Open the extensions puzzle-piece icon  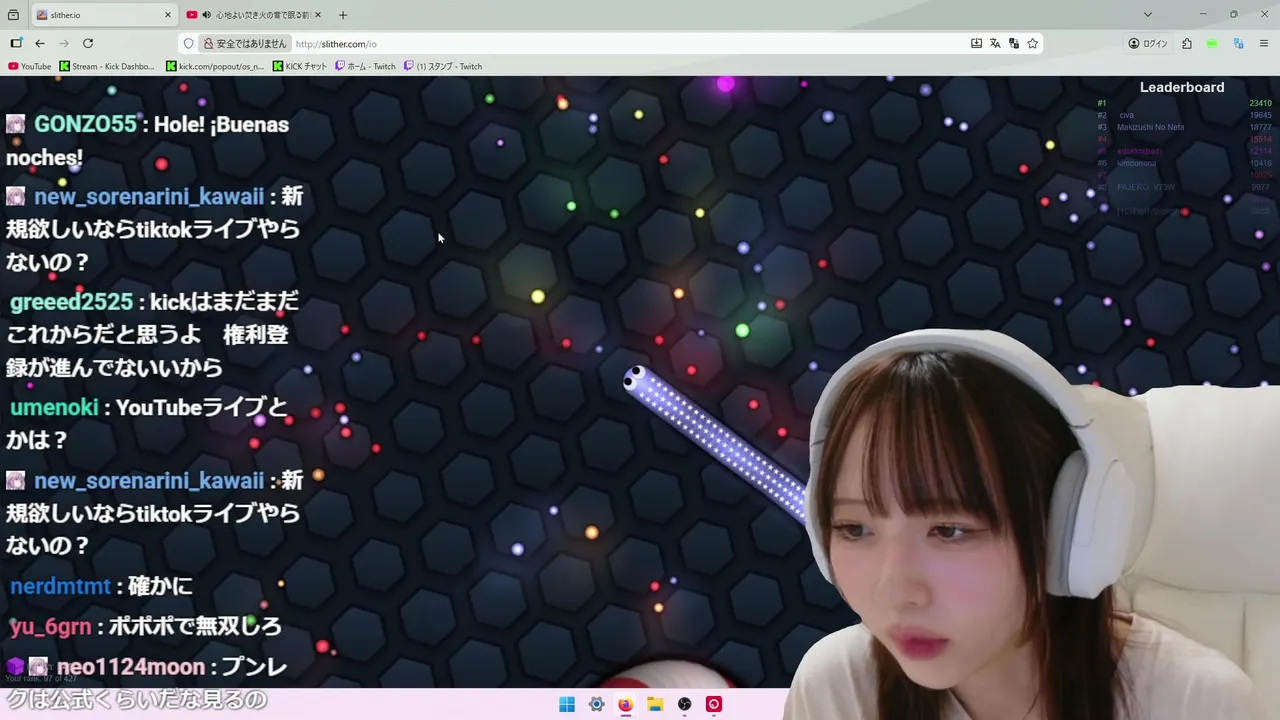tap(1187, 43)
